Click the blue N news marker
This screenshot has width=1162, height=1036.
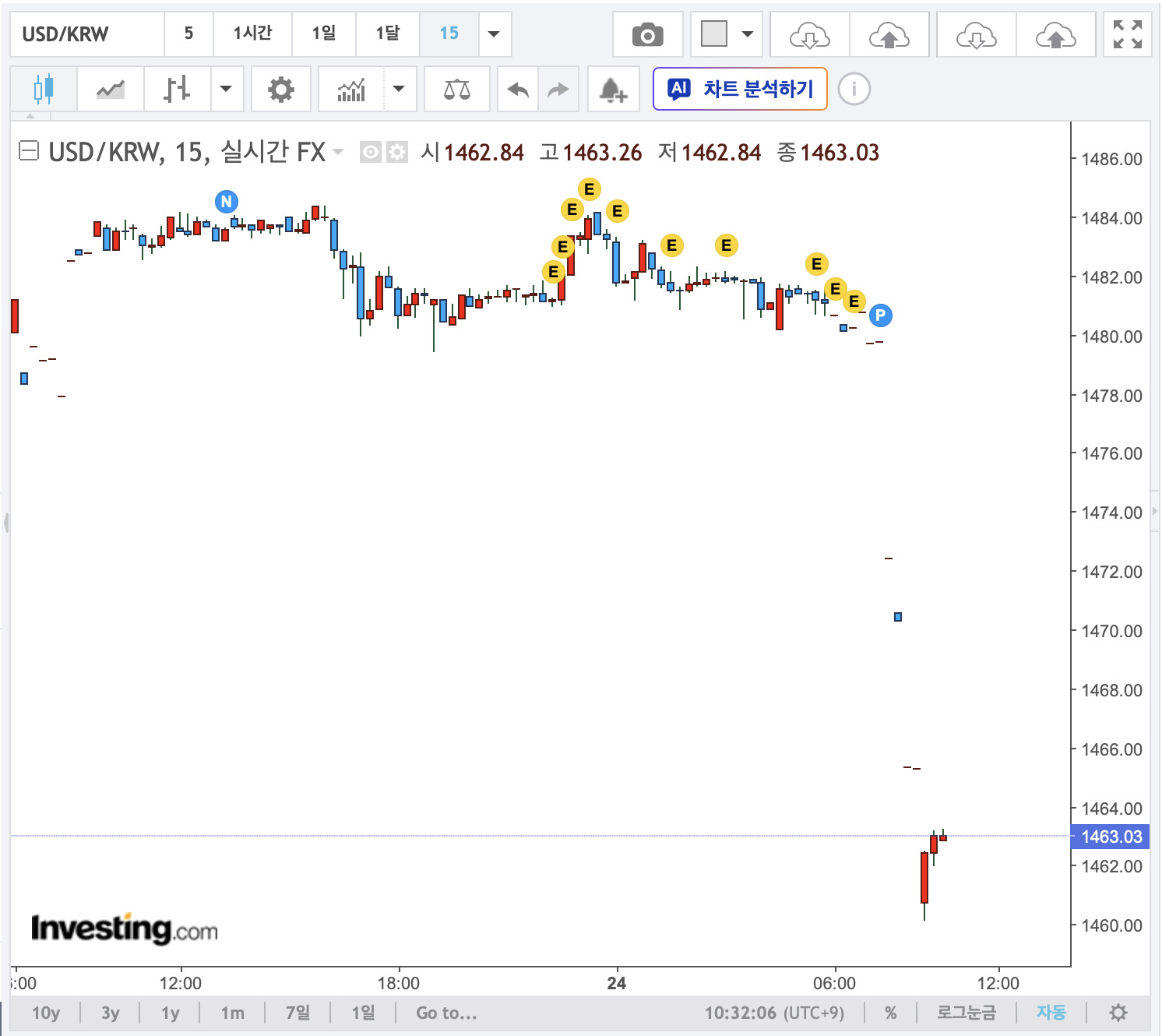click(x=227, y=202)
